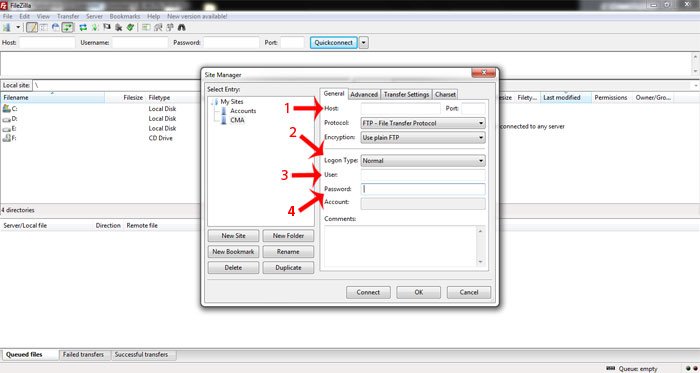Click the Site Manager User field
The height and width of the screenshot is (373, 700).
pyautogui.click(x=423, y=175)
